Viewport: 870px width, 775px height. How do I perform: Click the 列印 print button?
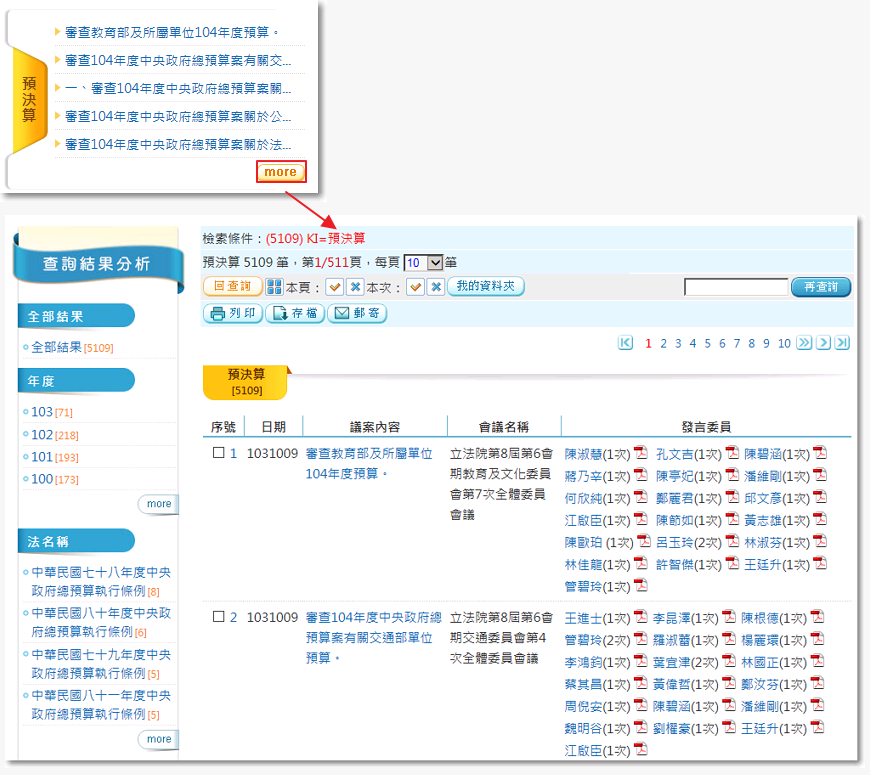coord(233,314)
